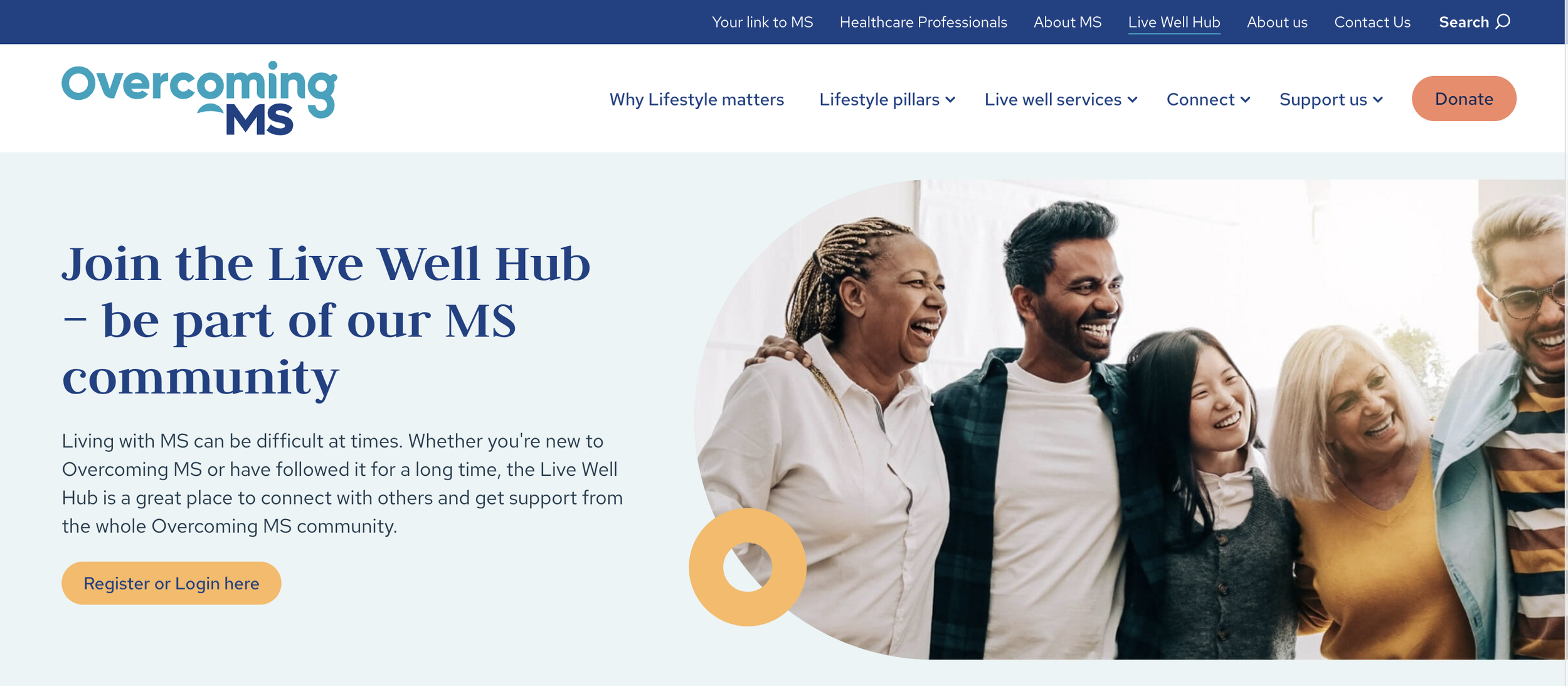
Task: Click the search magnifier icon
Action: [1503, 21]
